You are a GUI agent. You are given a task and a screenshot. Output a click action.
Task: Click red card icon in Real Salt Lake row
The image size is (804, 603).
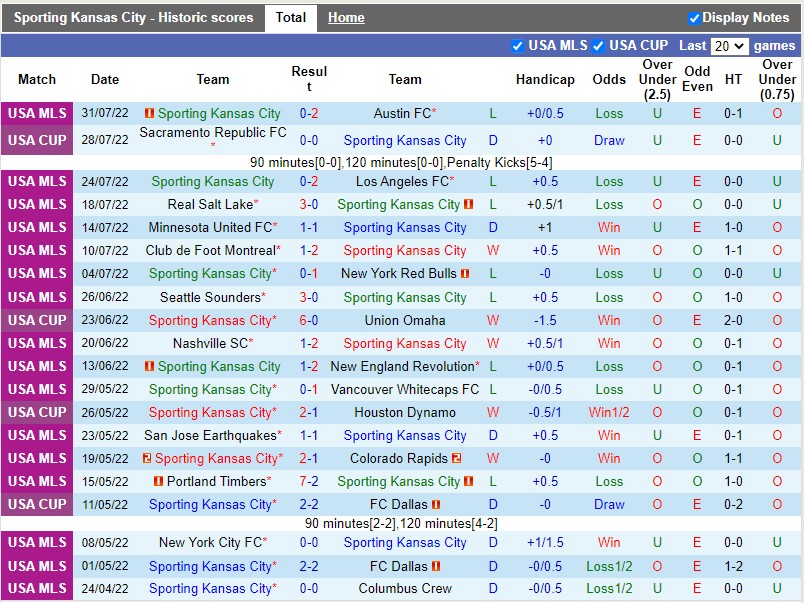[x=468, y=204]
